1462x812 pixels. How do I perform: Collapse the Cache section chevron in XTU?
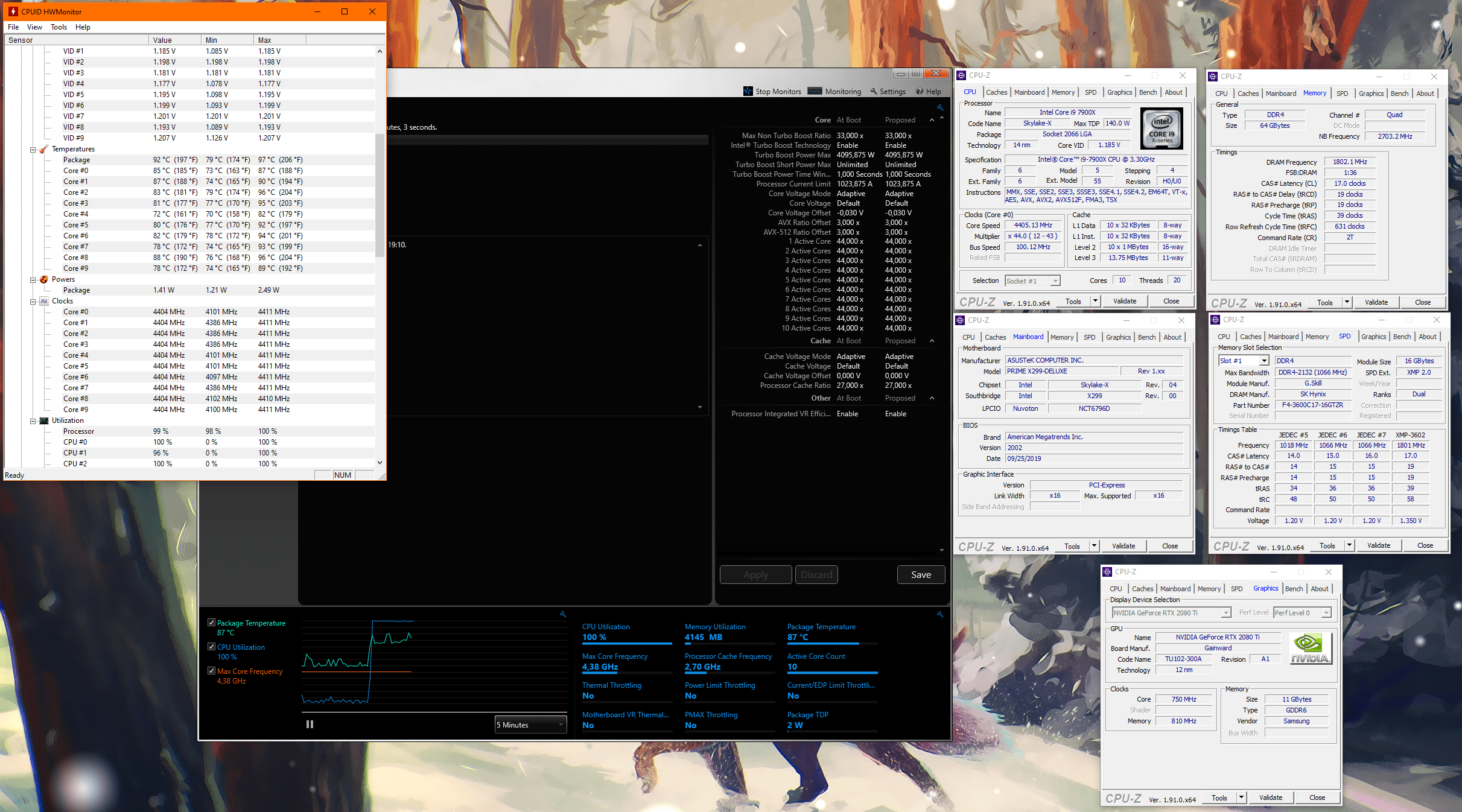point(932,341)
